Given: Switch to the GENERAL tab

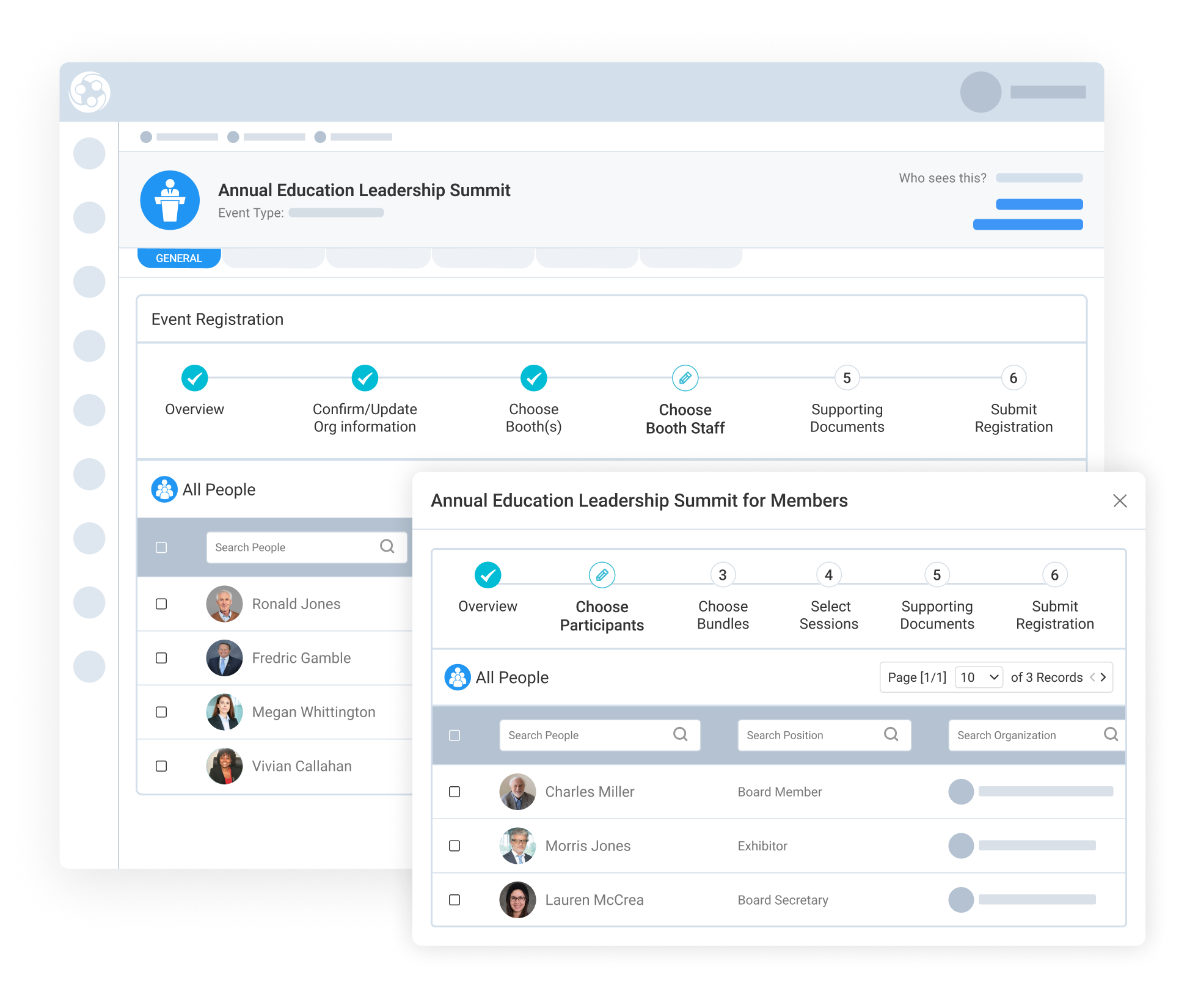Looking at the screenshot, I should [x=179, y=258].
